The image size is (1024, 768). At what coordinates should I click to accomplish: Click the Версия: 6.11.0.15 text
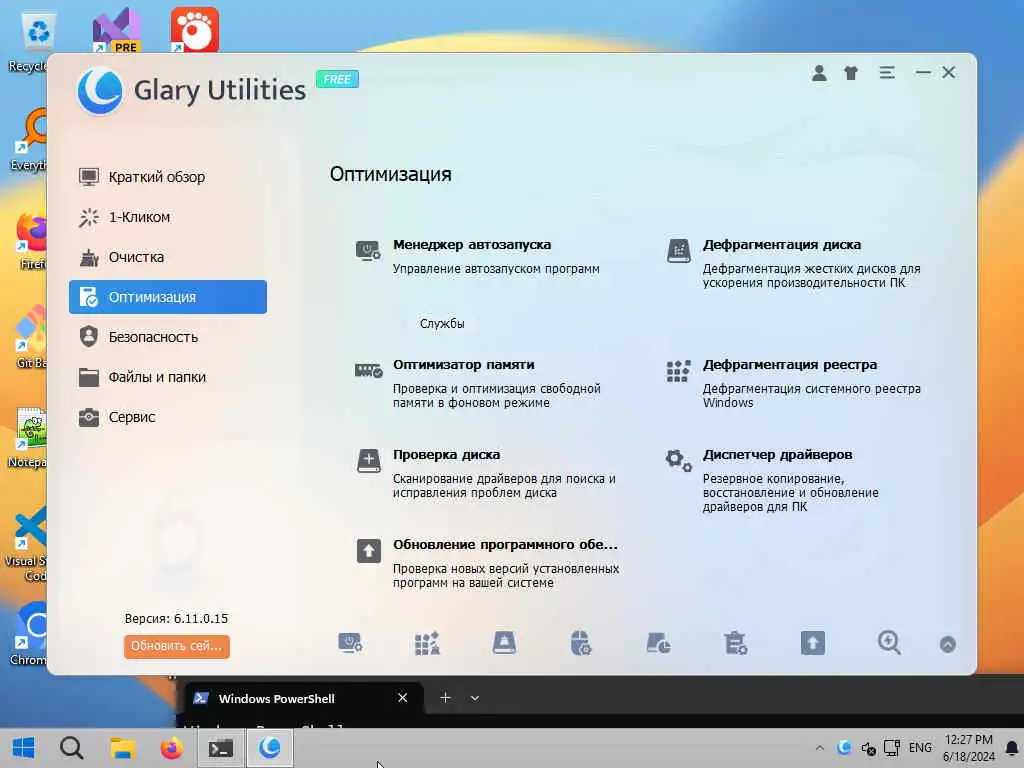(x=176, y=618)
